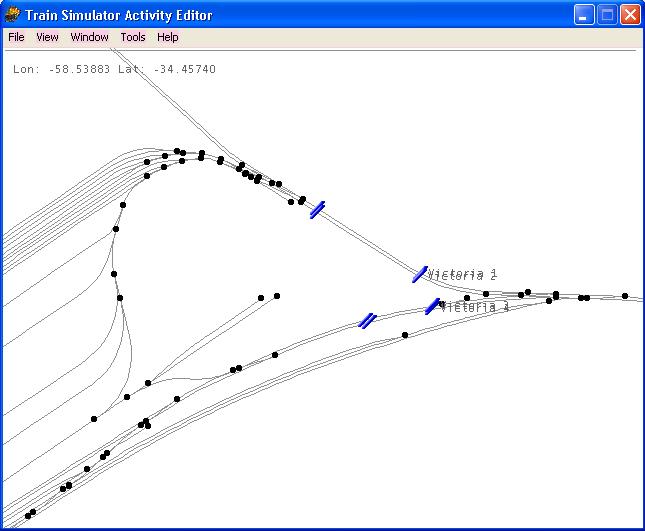Click the Lon/Lat coordinate readout

click(114, 70)
